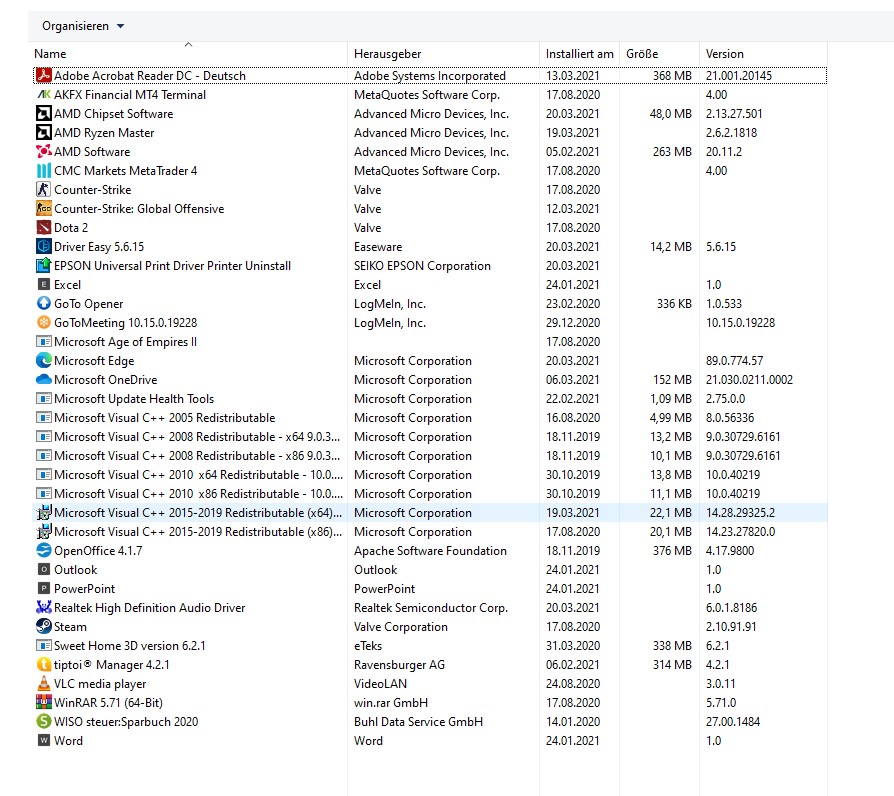Click install date 14.01.2020
This screenshot has width=894, height=796.
[x=572, y=722]
